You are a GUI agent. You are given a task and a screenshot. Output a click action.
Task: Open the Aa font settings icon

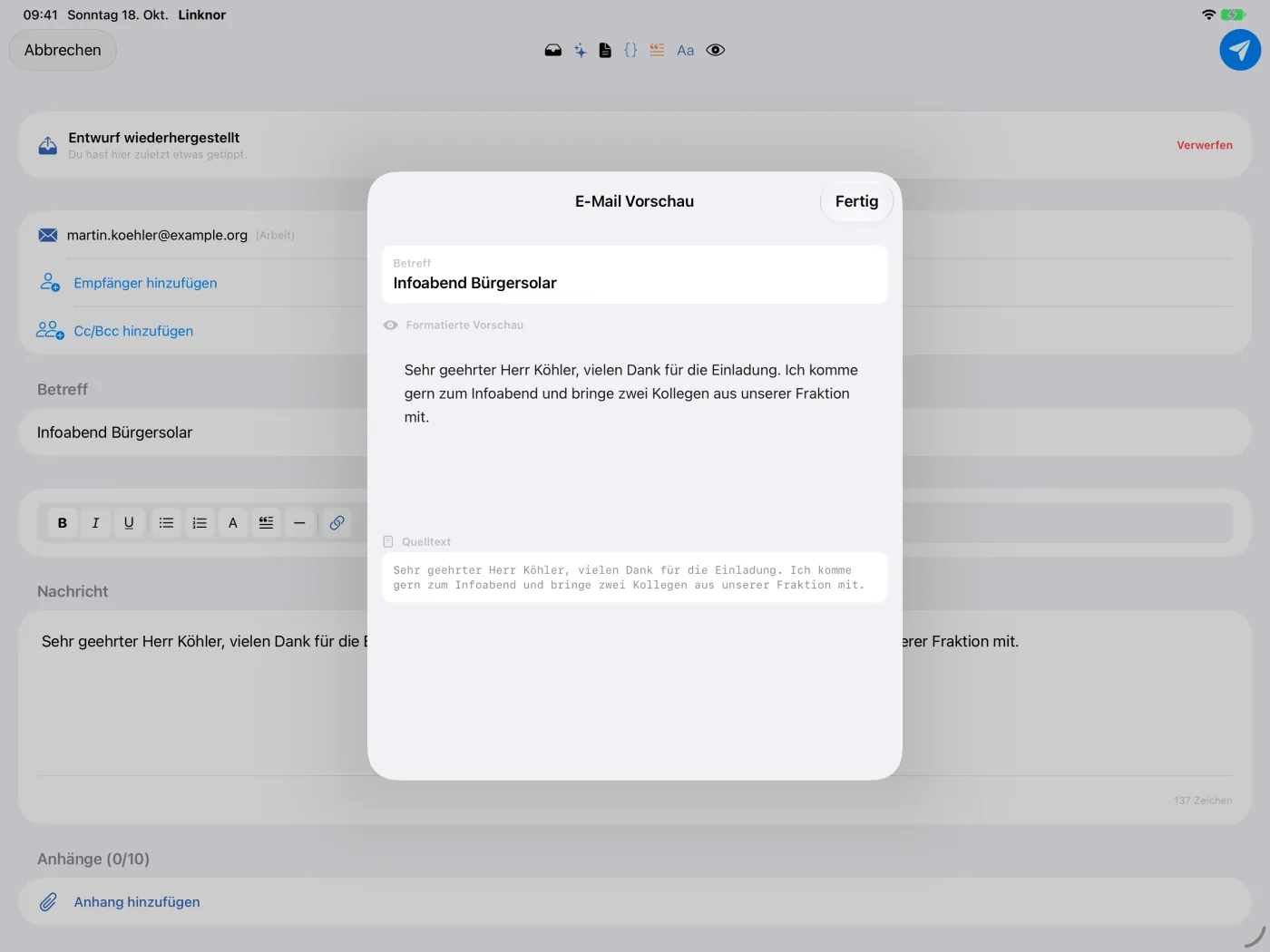pos(686,51)
